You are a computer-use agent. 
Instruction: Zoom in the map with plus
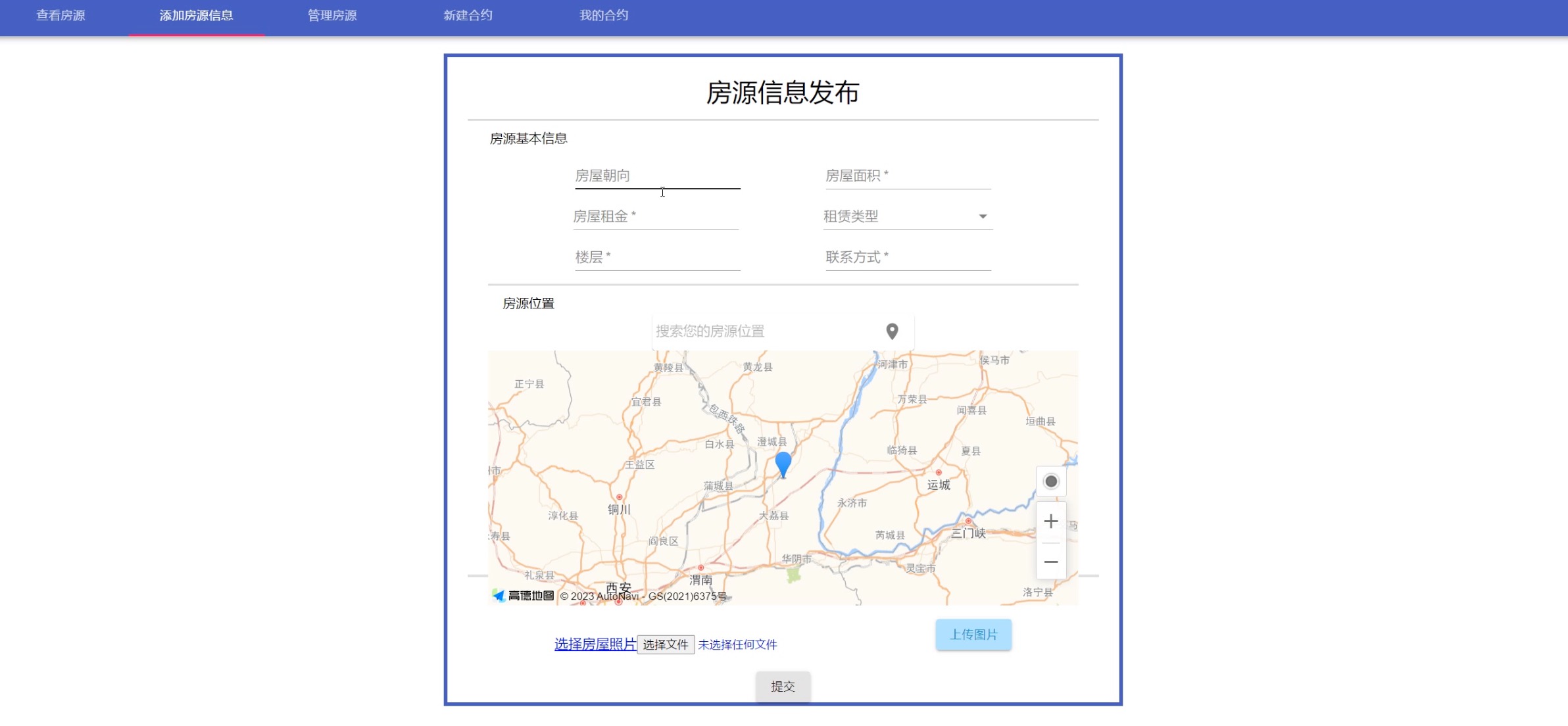[x=1051, y=521]
